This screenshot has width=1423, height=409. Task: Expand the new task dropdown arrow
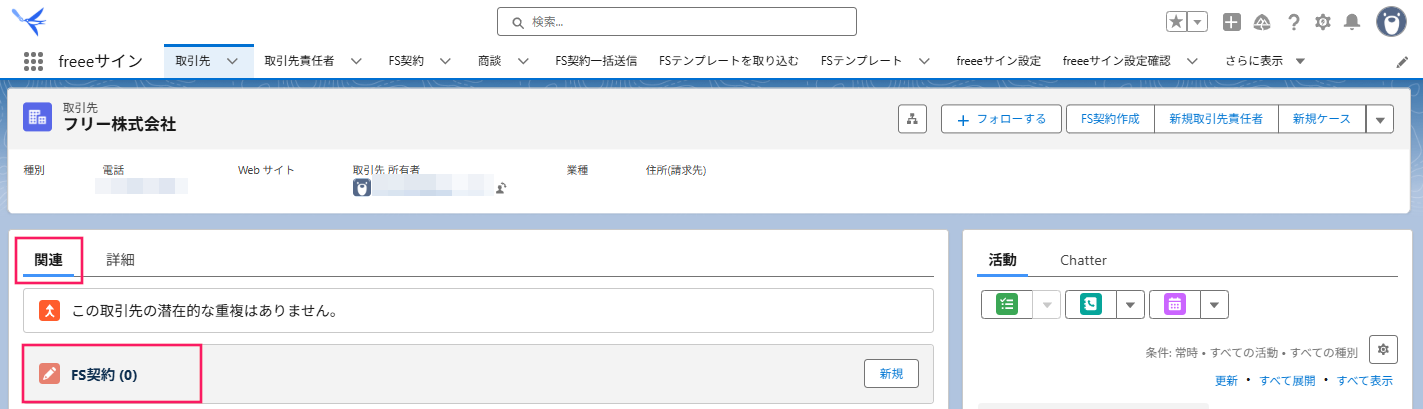(x=1046, y=305)
